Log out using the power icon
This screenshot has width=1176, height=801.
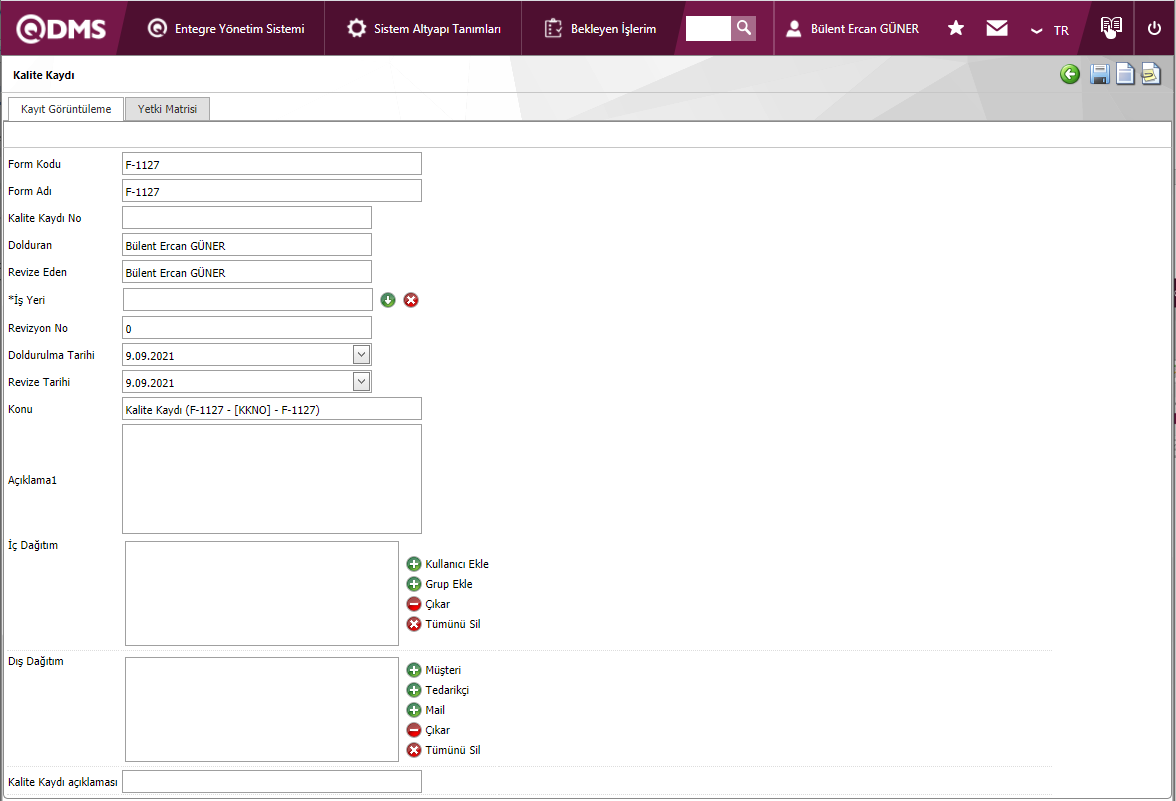pyautogui.click(x=1154, y=29)
